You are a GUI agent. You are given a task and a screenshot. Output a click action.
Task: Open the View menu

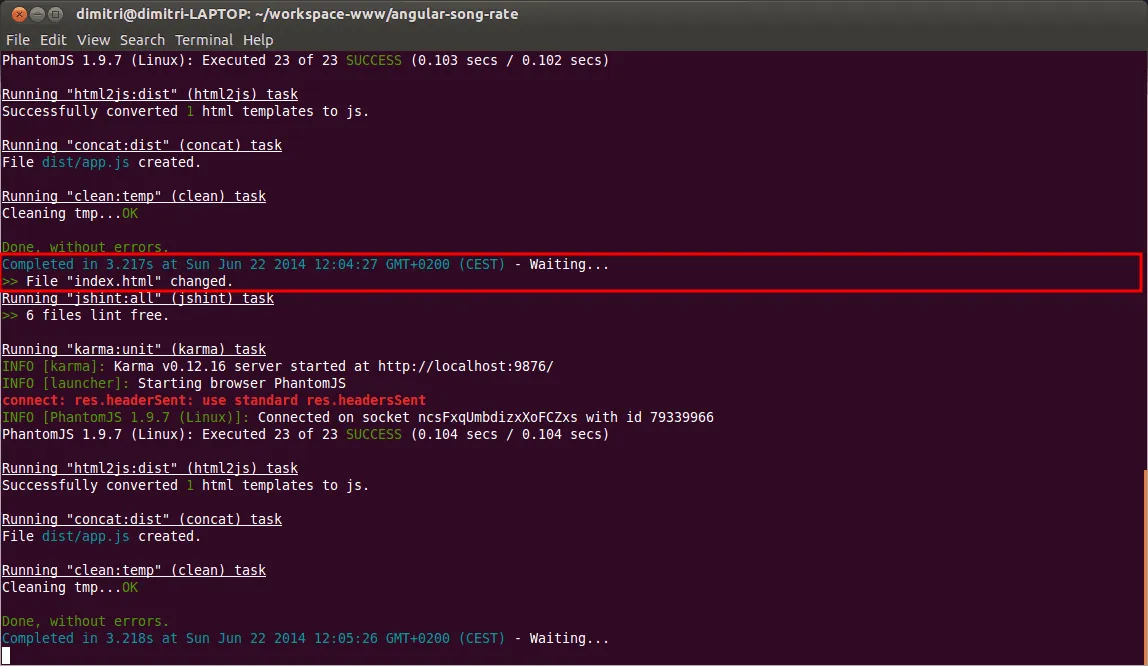[x=93, y=40]
